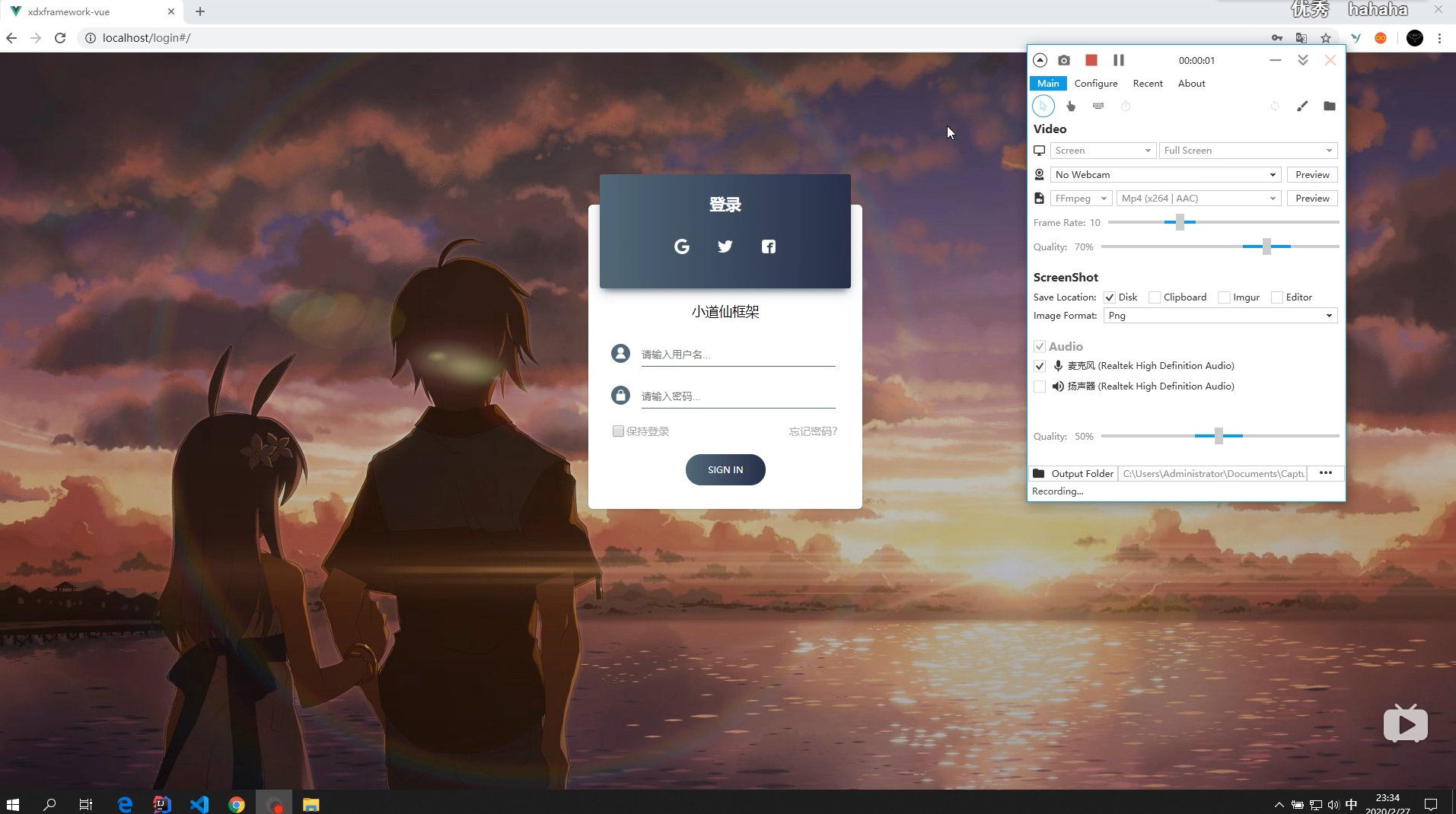The height and width of the screenshot is (814, 1456).
Task: Check the 扬声器 speaker audio checkbox
Action: (x=1039, y=386)
